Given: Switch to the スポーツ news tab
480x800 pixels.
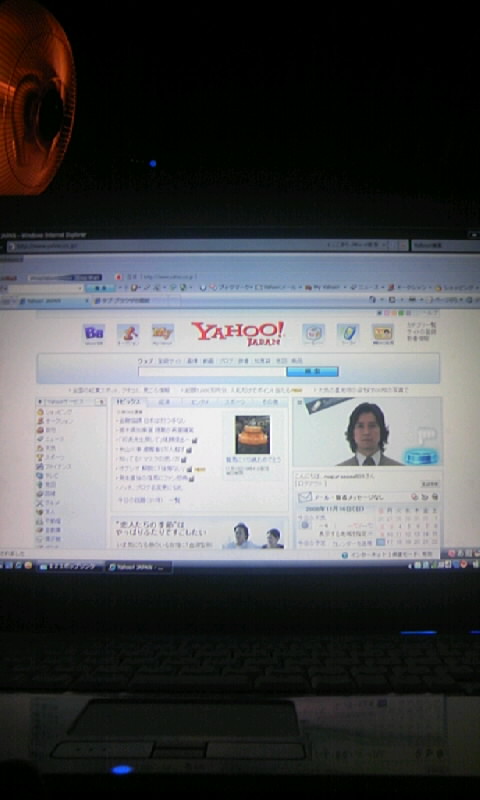Looking at the screenshot, I should tap(235, 402).
